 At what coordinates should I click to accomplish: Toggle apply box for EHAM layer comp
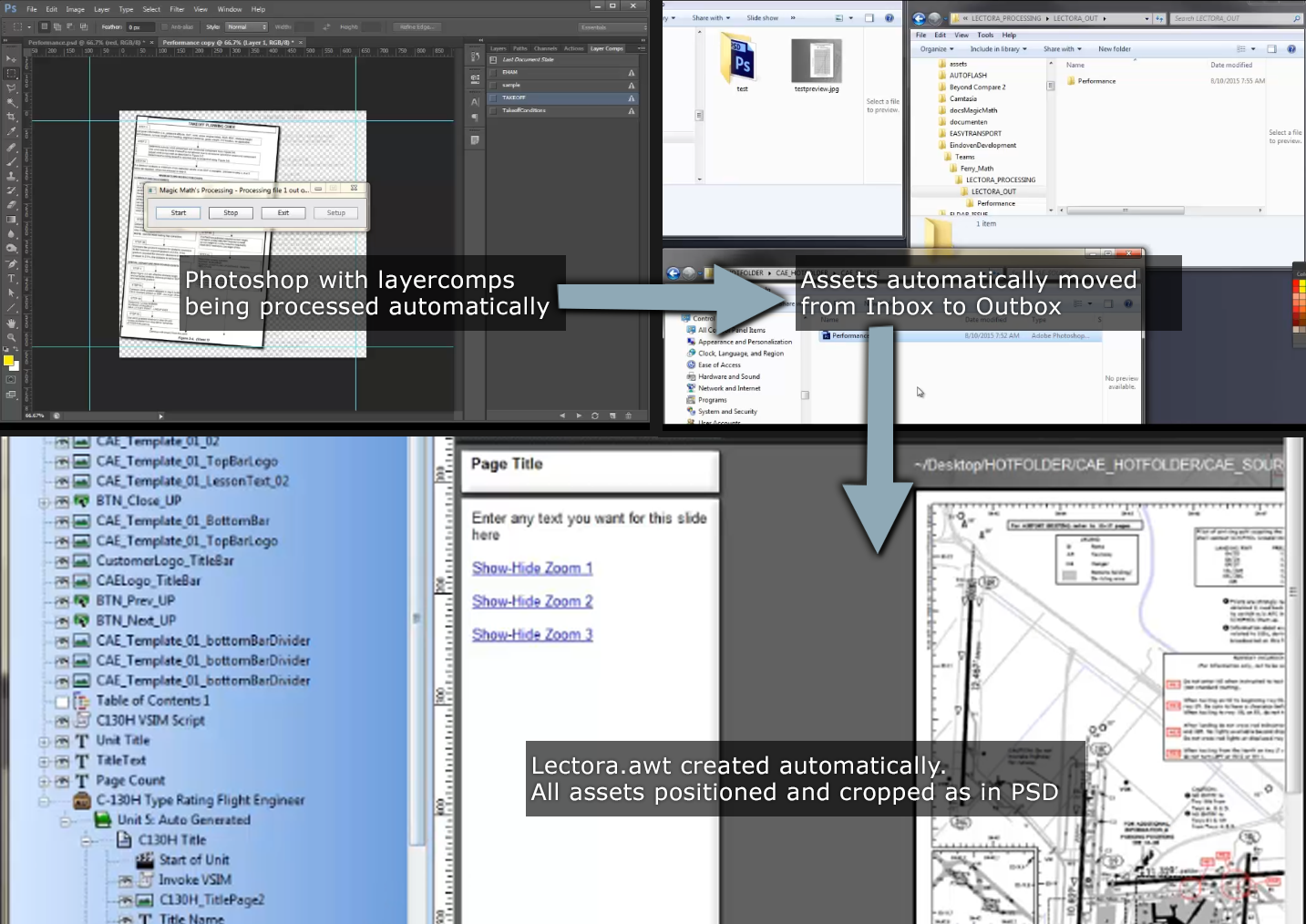493,72
